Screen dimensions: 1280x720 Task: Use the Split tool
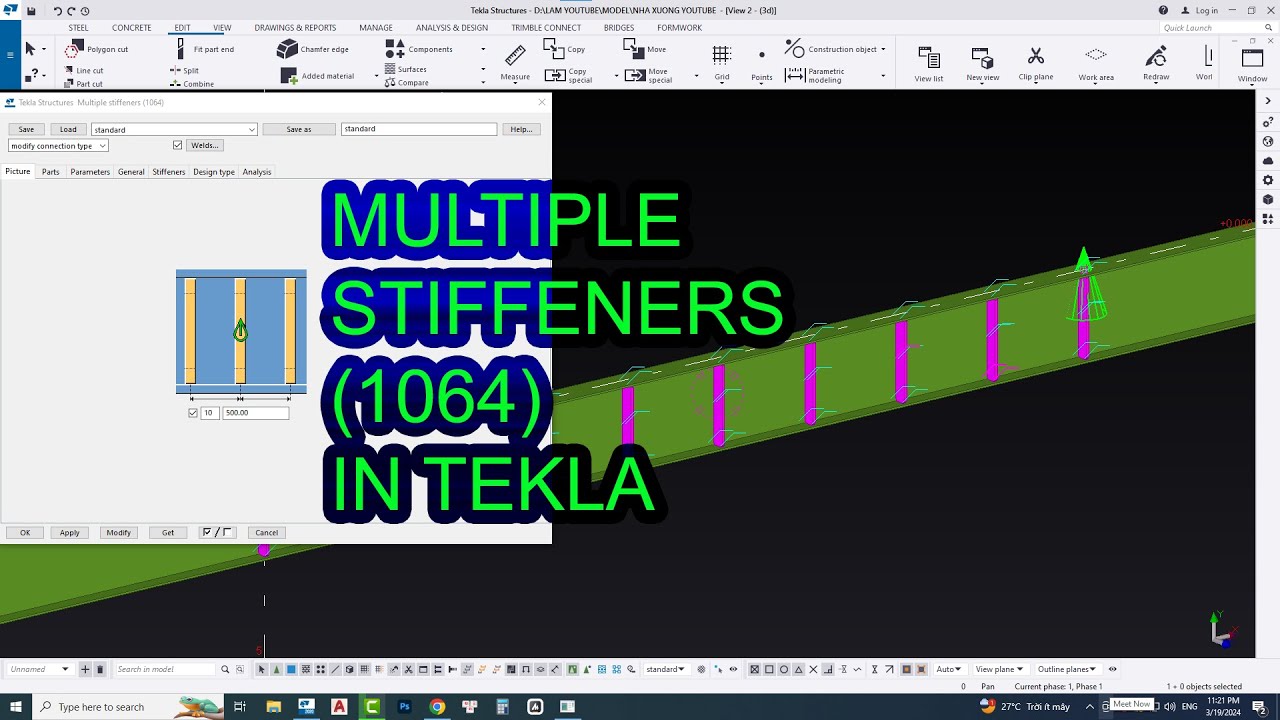click(x=184, y=71)
